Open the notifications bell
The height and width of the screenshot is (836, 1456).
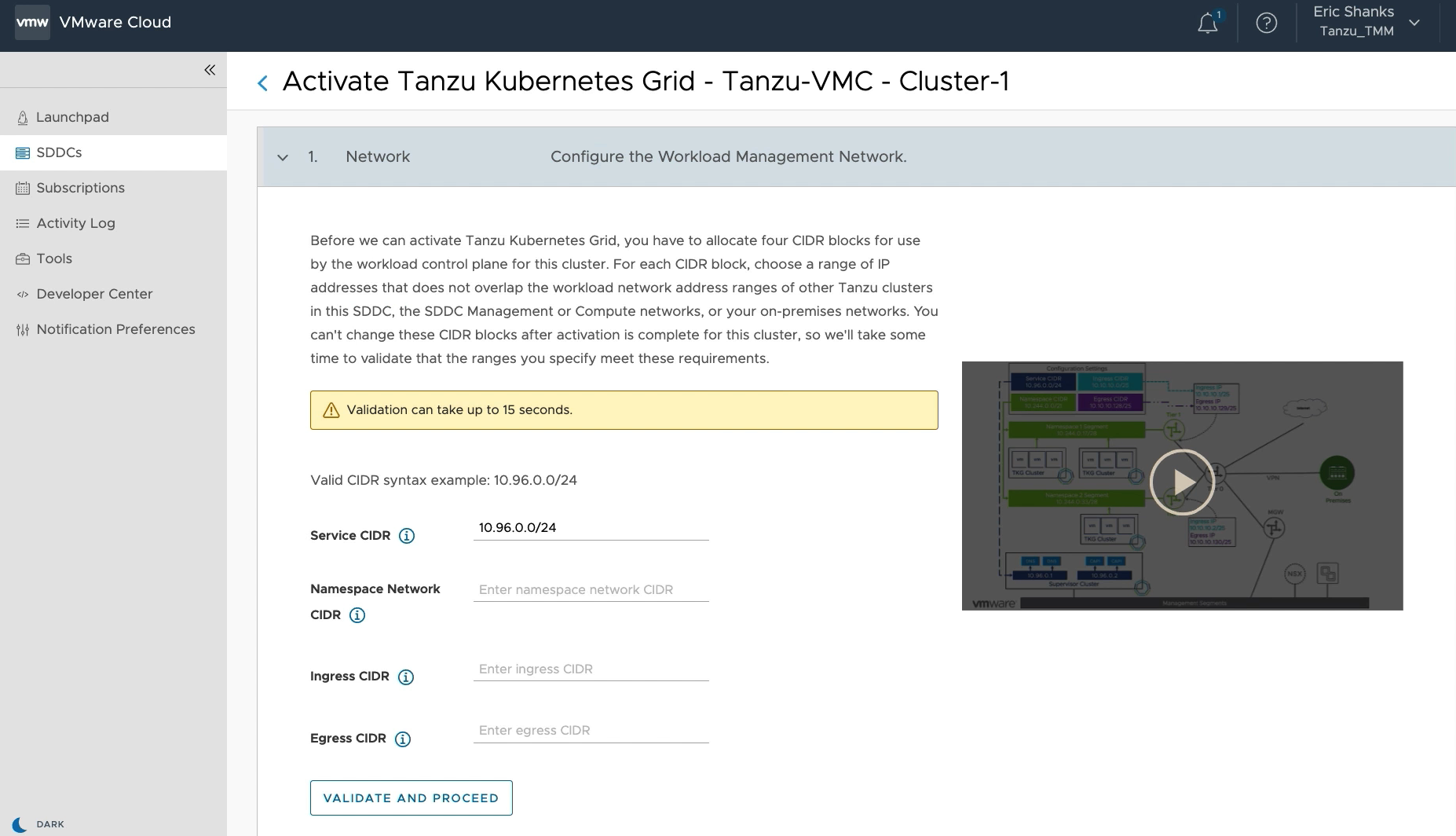(1208, 24)
